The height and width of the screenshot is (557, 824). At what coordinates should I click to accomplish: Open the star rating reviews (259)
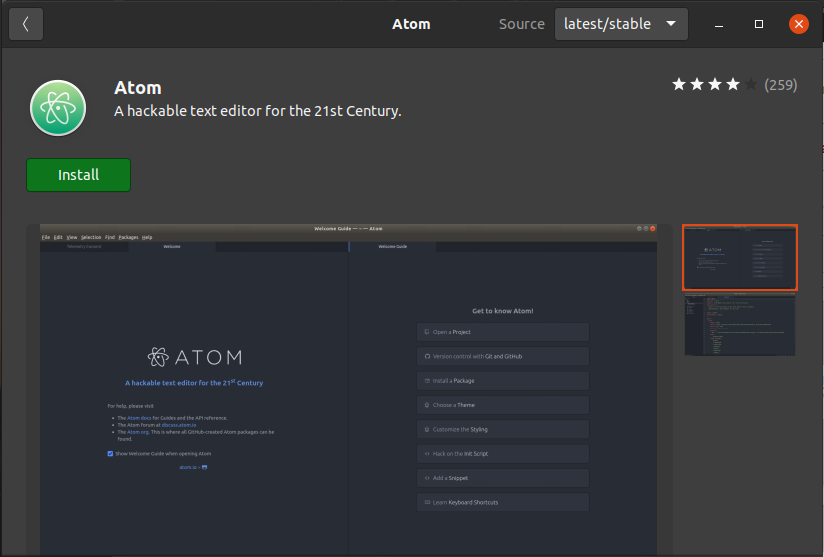point(734,85)
